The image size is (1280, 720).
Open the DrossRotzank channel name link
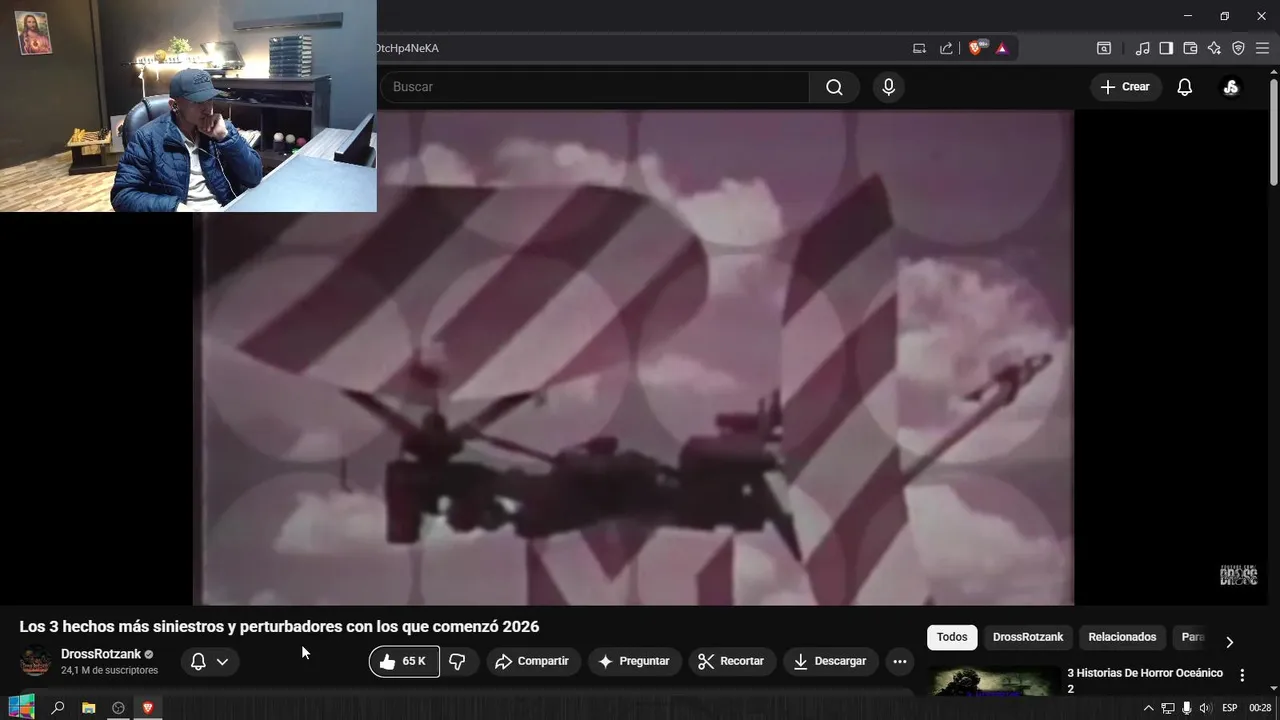coord(101,654)
